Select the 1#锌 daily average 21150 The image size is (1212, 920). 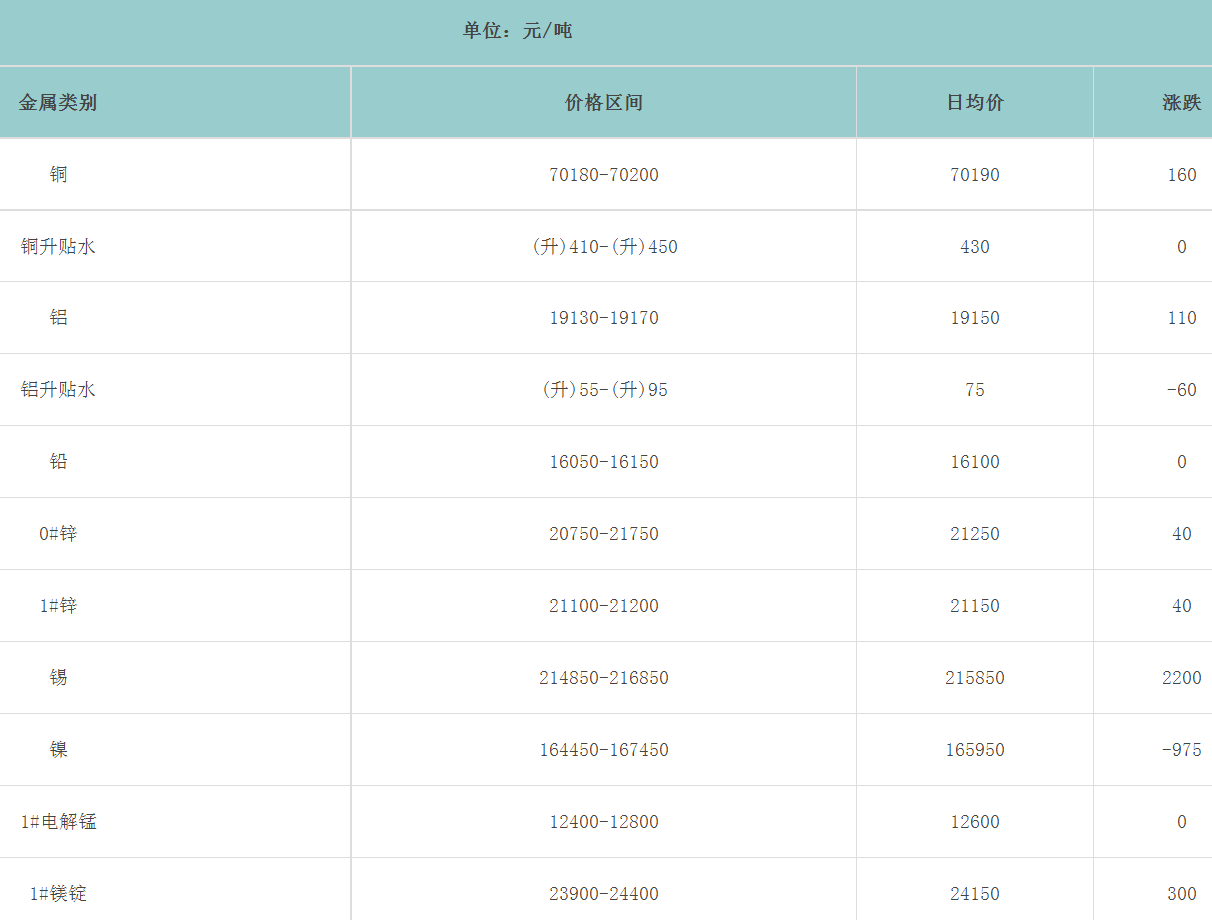pos(975,606)
